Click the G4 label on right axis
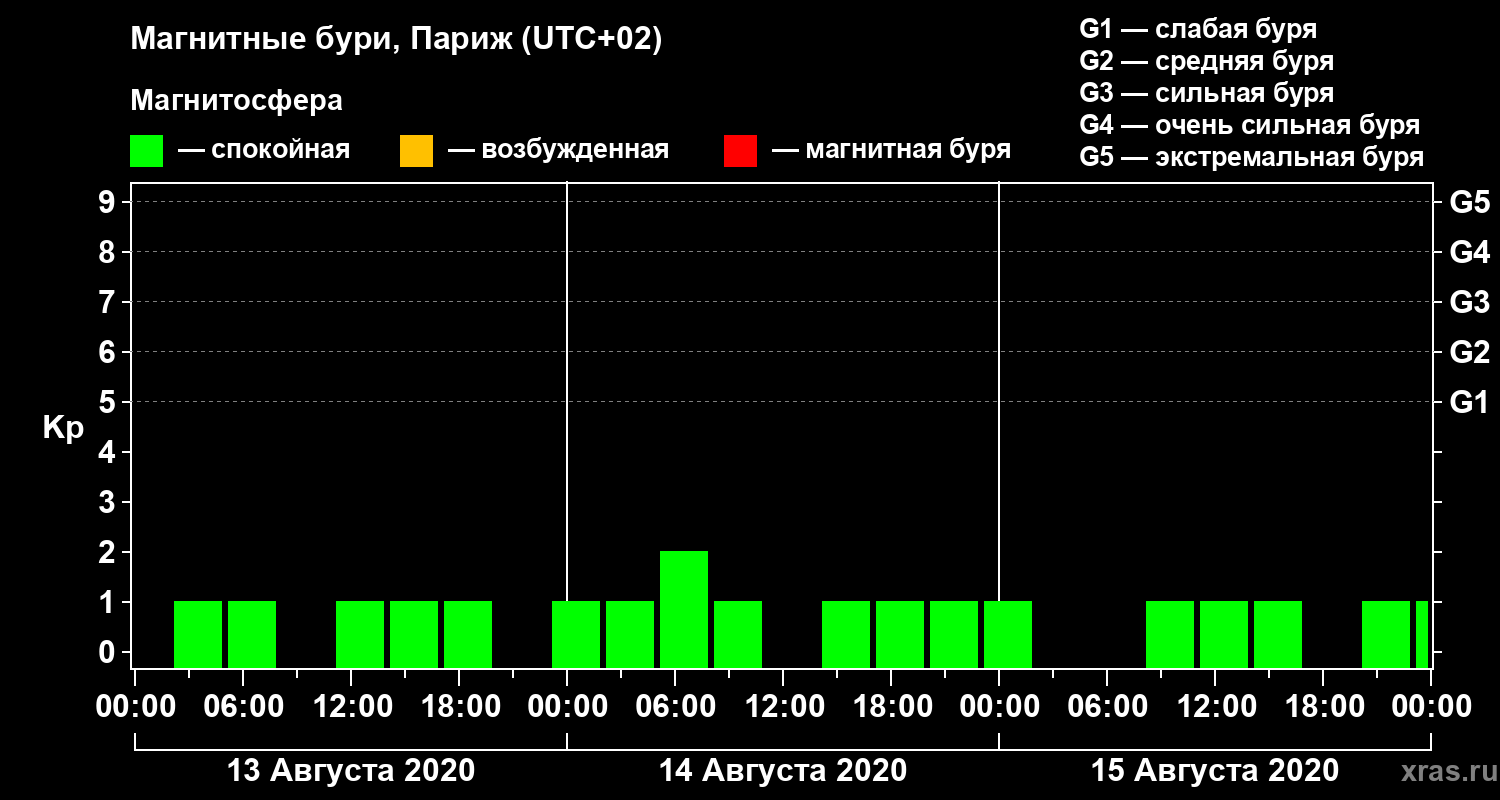This screenshot has width=1500, height=800. [x=1469, y=253]
